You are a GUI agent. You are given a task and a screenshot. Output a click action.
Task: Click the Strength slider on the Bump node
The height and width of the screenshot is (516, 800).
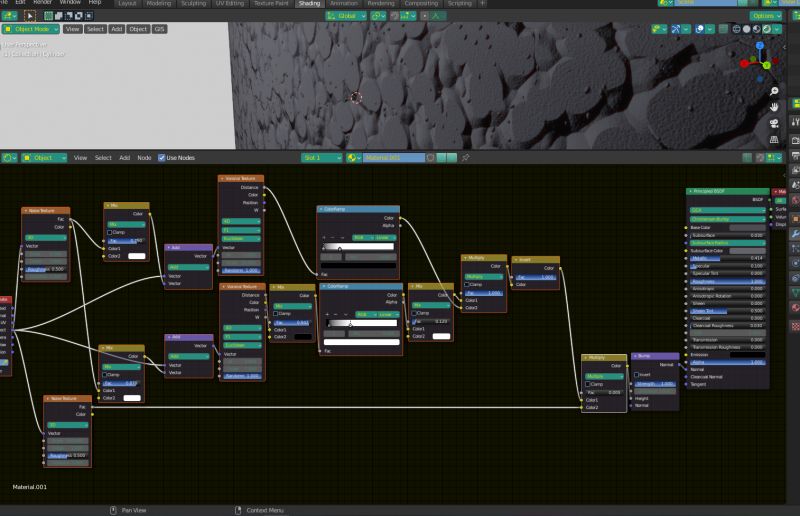655,384
